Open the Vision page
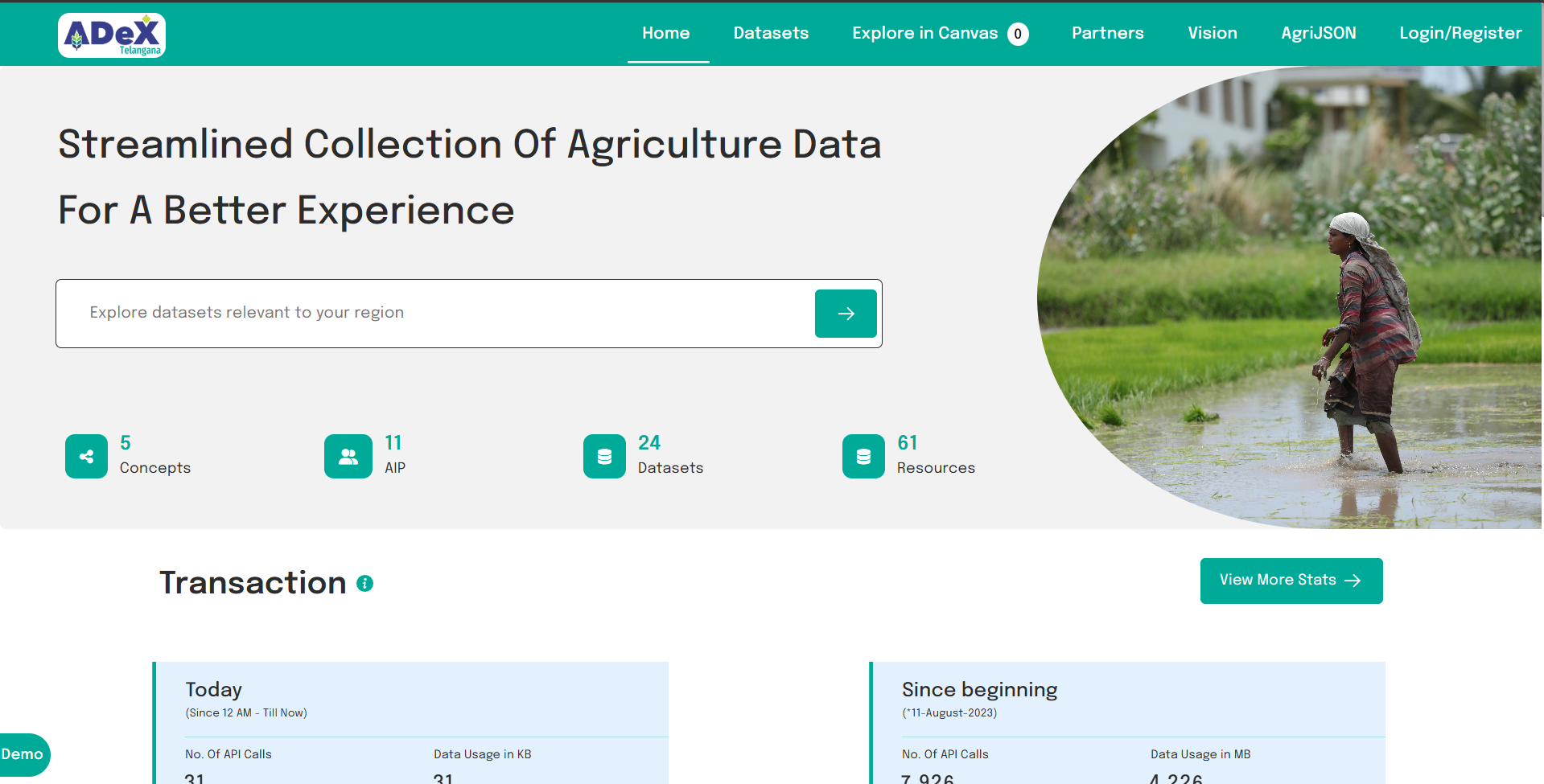The height and width of the screenshot is (784, 1544). pos(1212,33)
